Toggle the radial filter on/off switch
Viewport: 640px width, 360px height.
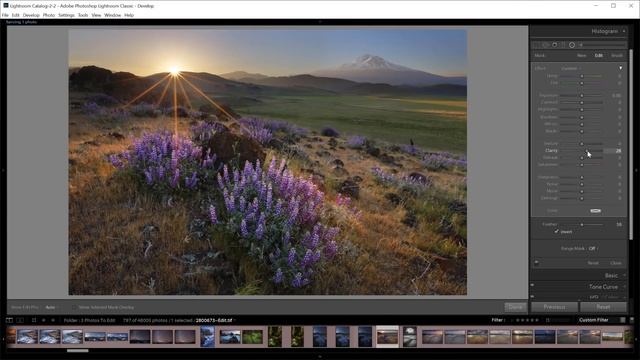pos(536,263)
